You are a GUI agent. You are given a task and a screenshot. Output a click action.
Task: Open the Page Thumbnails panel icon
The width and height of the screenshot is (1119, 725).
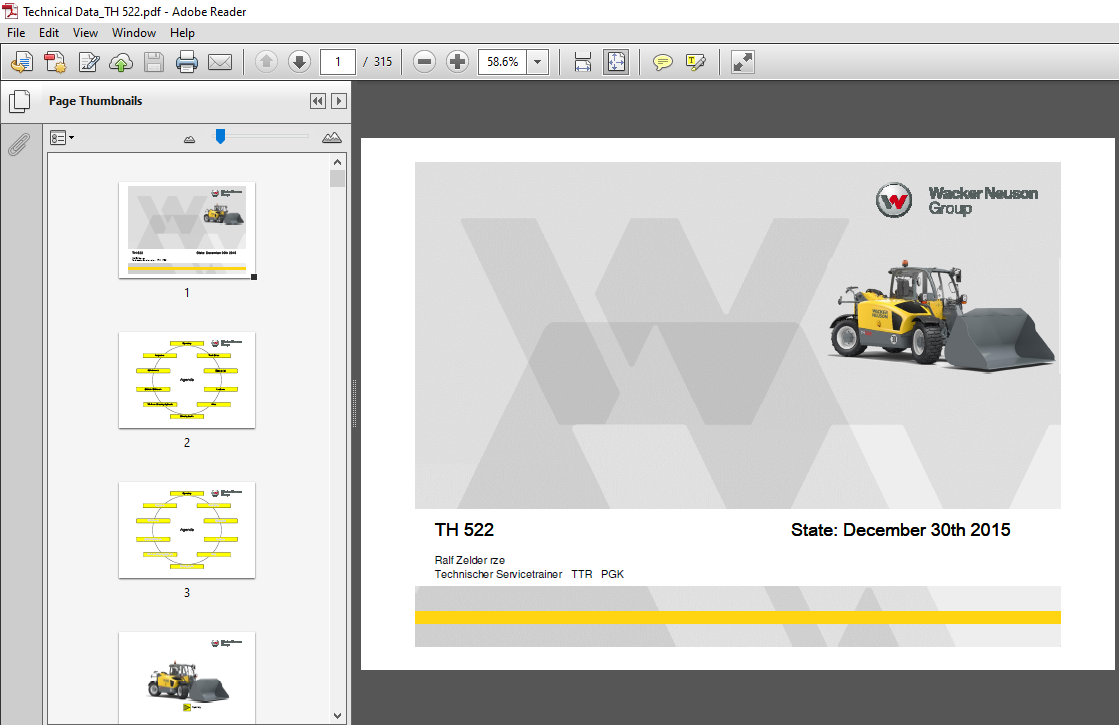pos(19,101)
